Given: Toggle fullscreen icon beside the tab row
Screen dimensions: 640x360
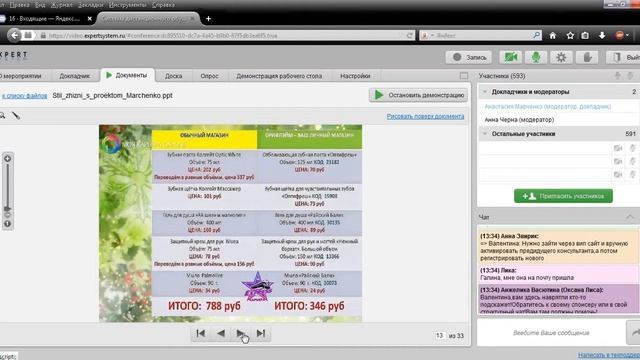Looking at the screenshot, I should click(x=464, y=76).
